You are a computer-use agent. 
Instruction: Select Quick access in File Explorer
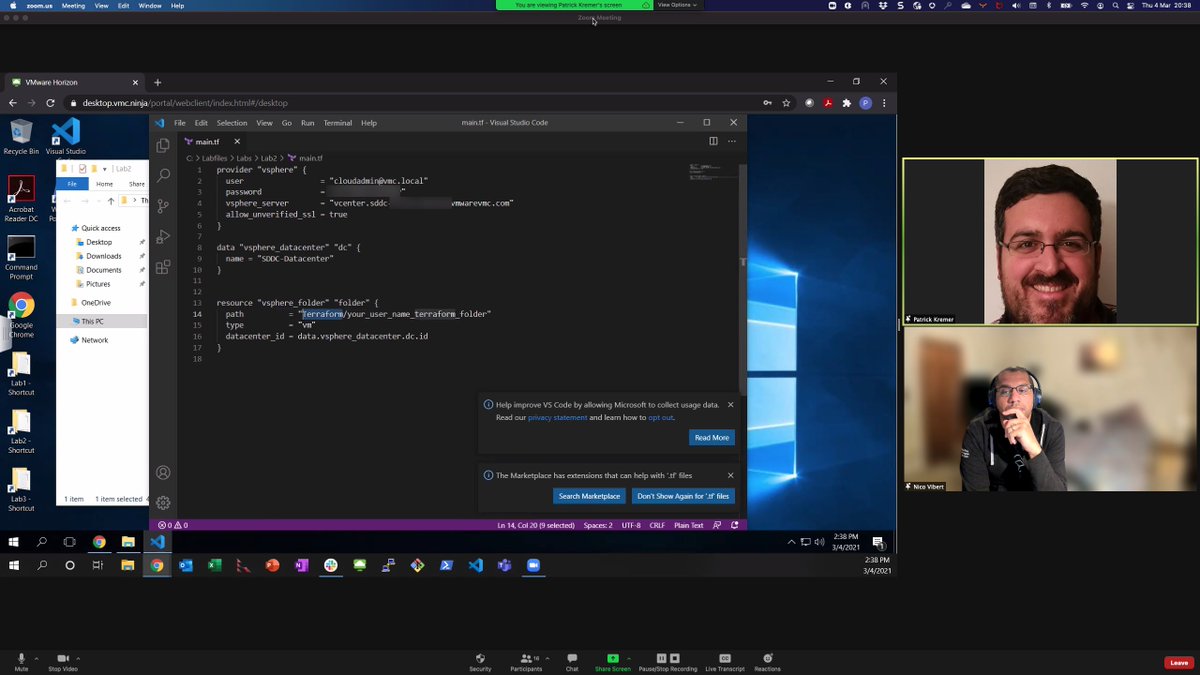click(101, 228)
